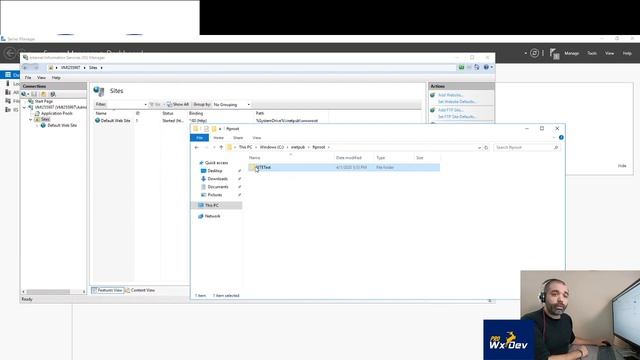Screen dimensions: 640x360
Task: Select Application Pools in Connections tree
Action: (x=57, y=113)
